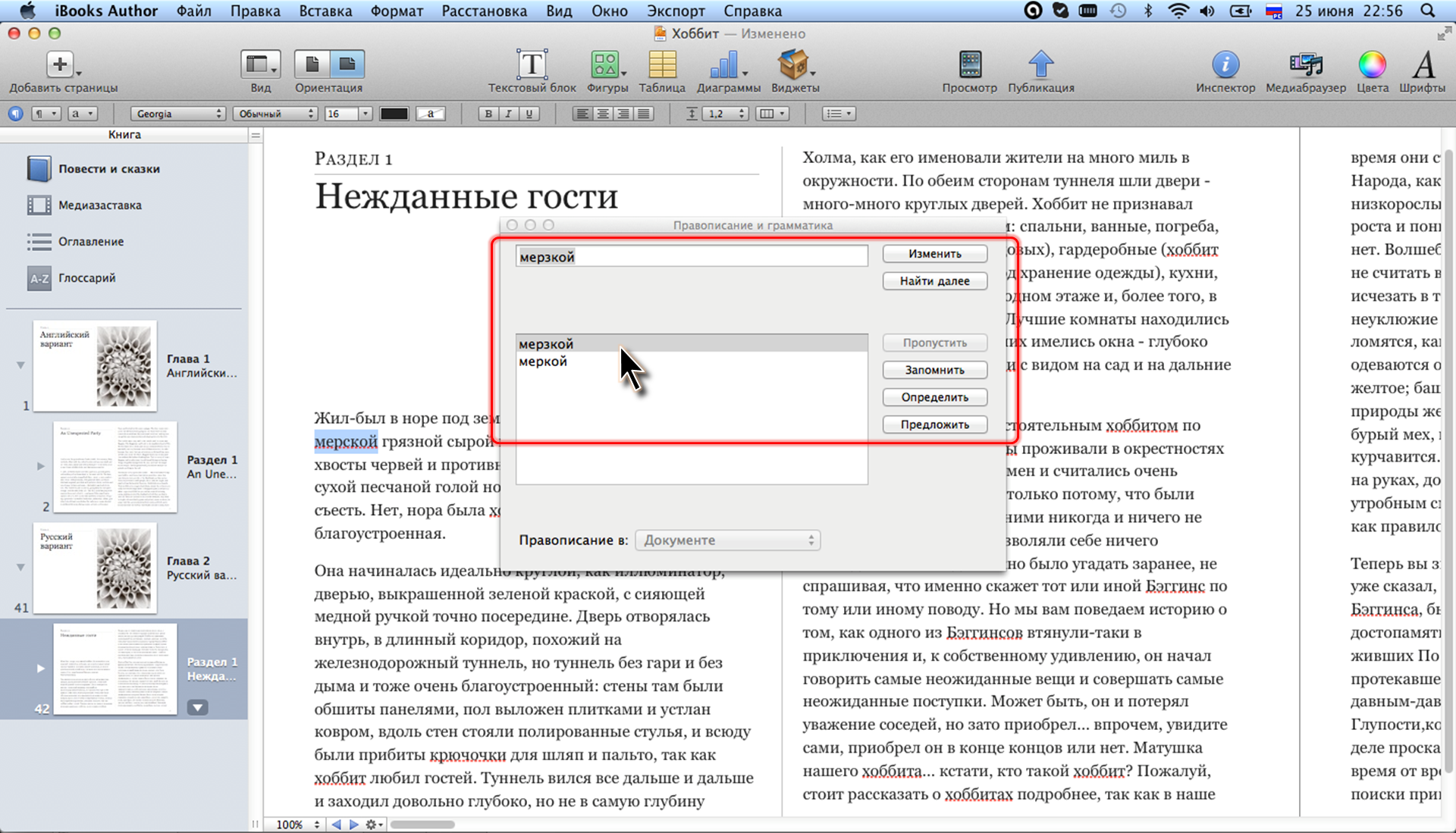Click the Wi-Fi status icon

(x=1178, y=11)
